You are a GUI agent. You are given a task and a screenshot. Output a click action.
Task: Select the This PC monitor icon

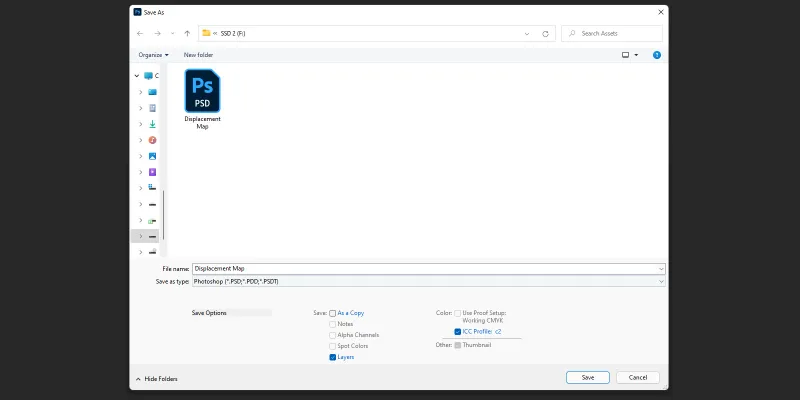[x=148, y=76]
